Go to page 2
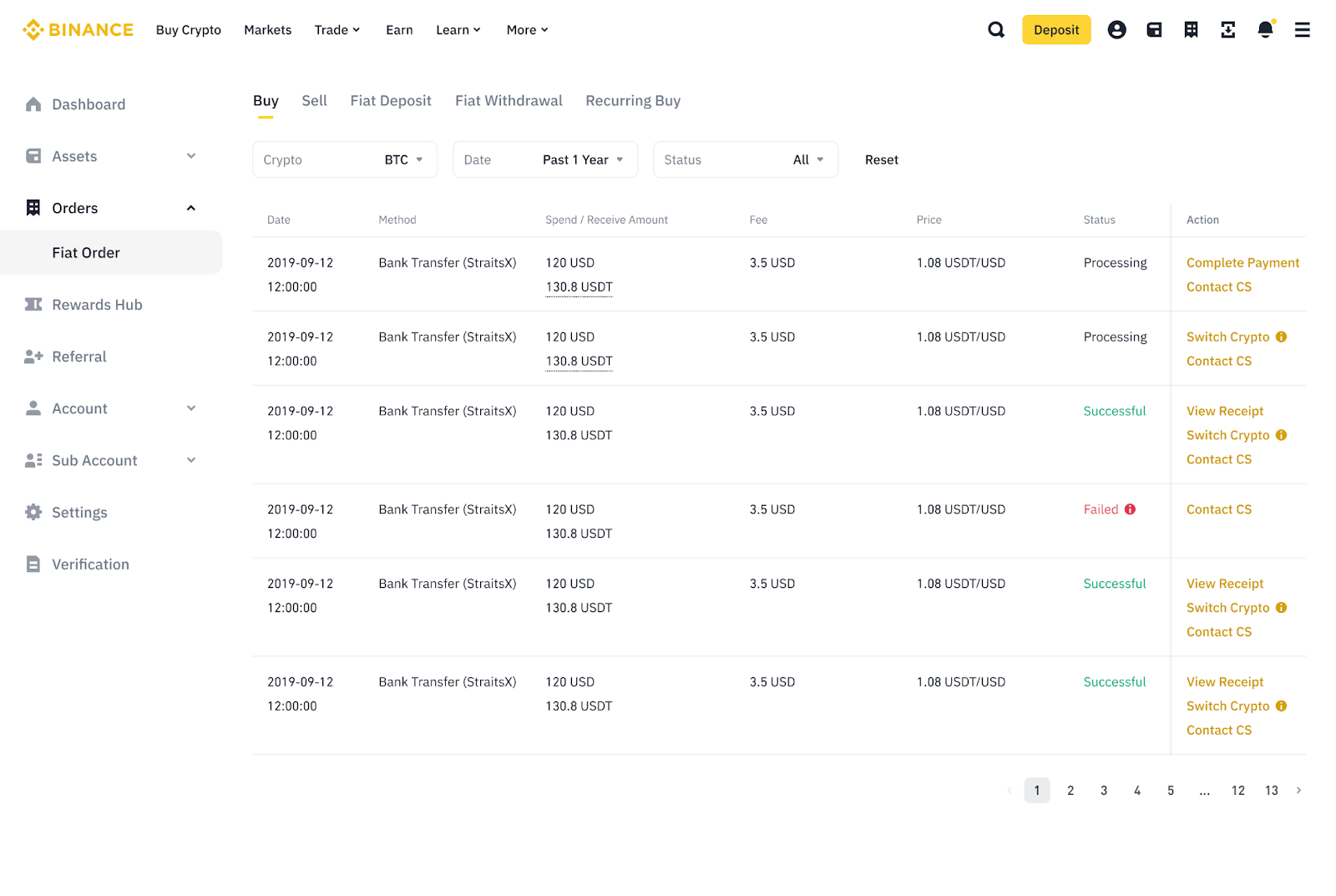Image resolution: width=1336 pixels, height=896 pixels. [x=1070, y=790]
